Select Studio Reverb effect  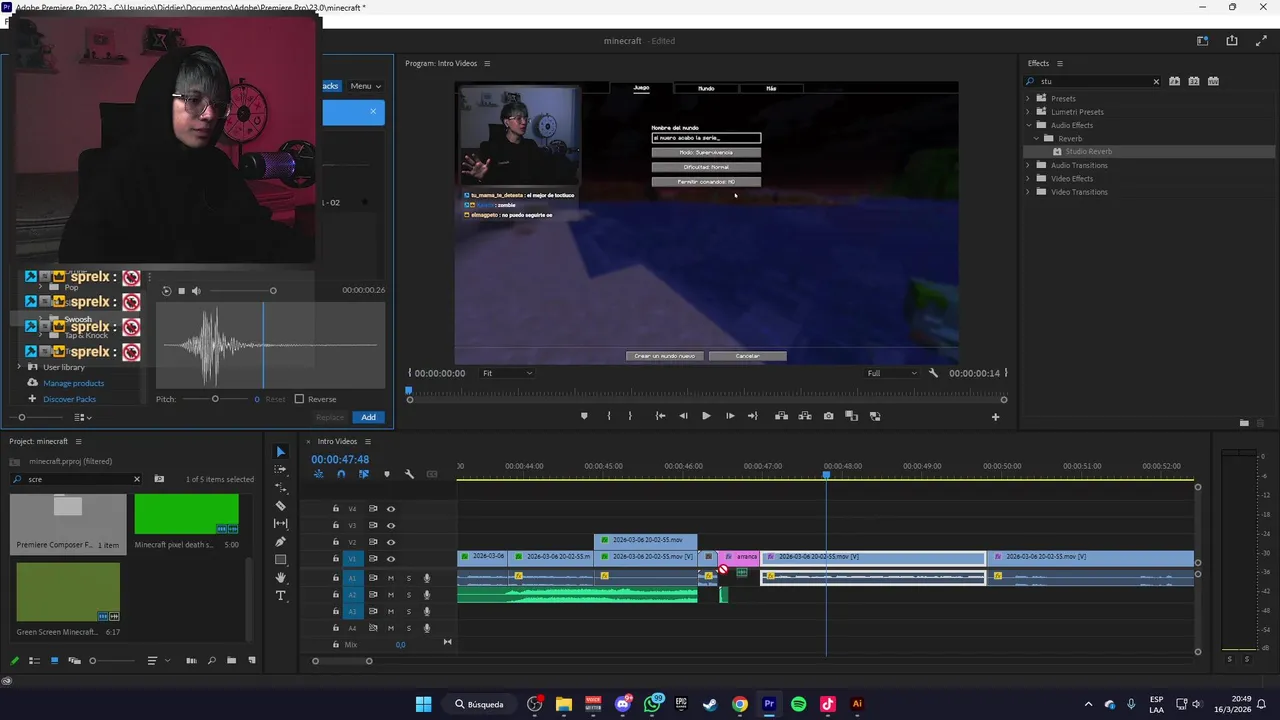point(1088,152)
